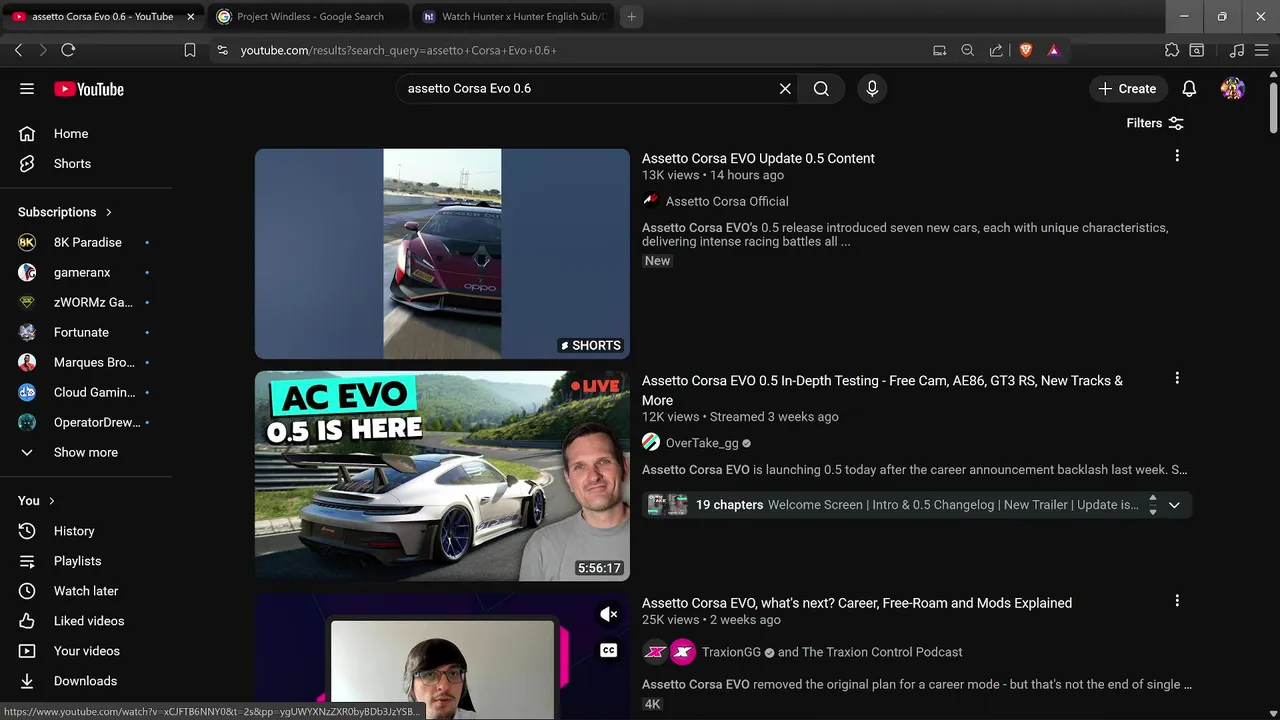
Task: Close the YouTube browser tab
Action: 191,17
